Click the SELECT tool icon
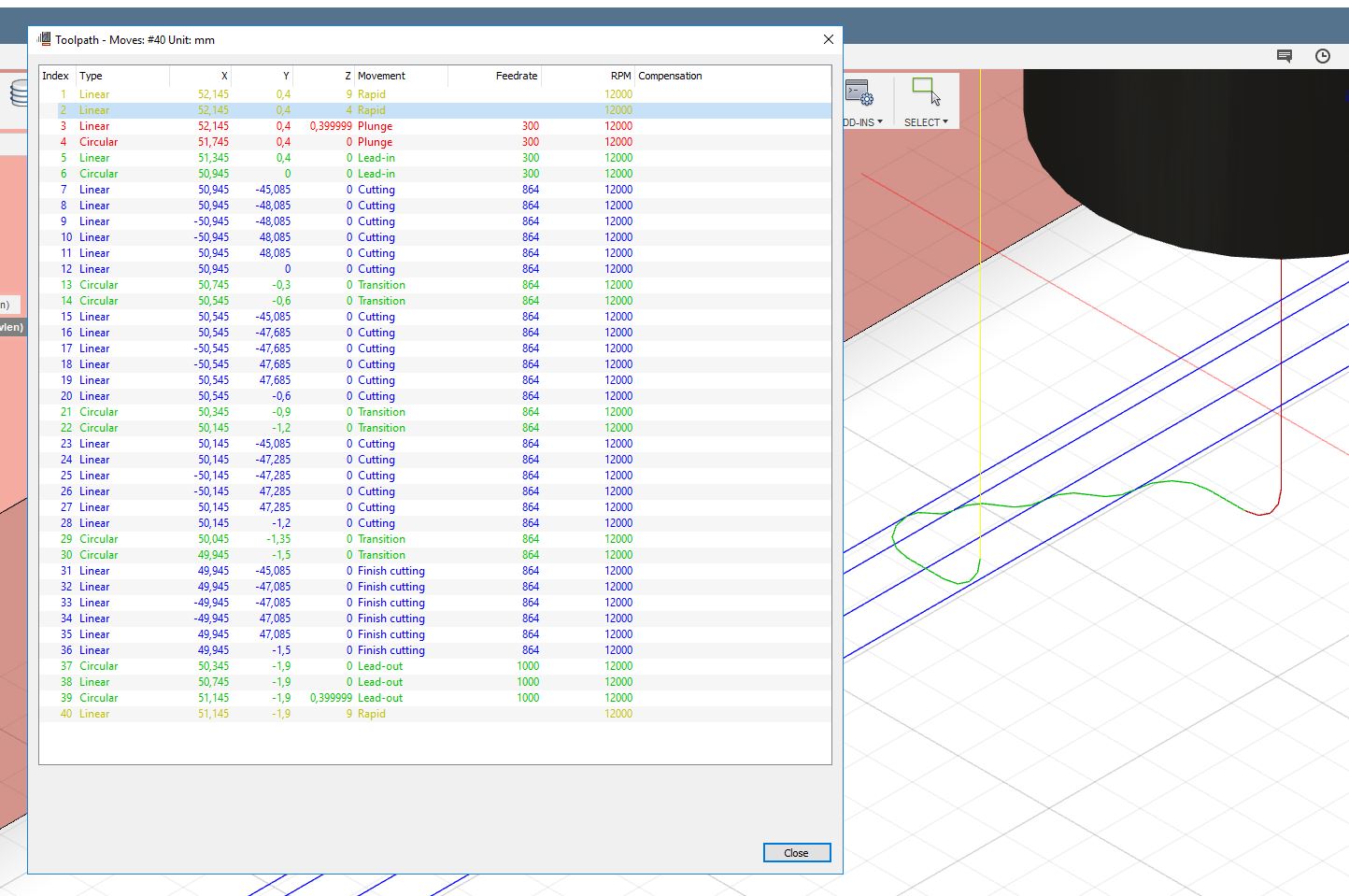Viewport: 1349px width, 896px height. point(925,91)
